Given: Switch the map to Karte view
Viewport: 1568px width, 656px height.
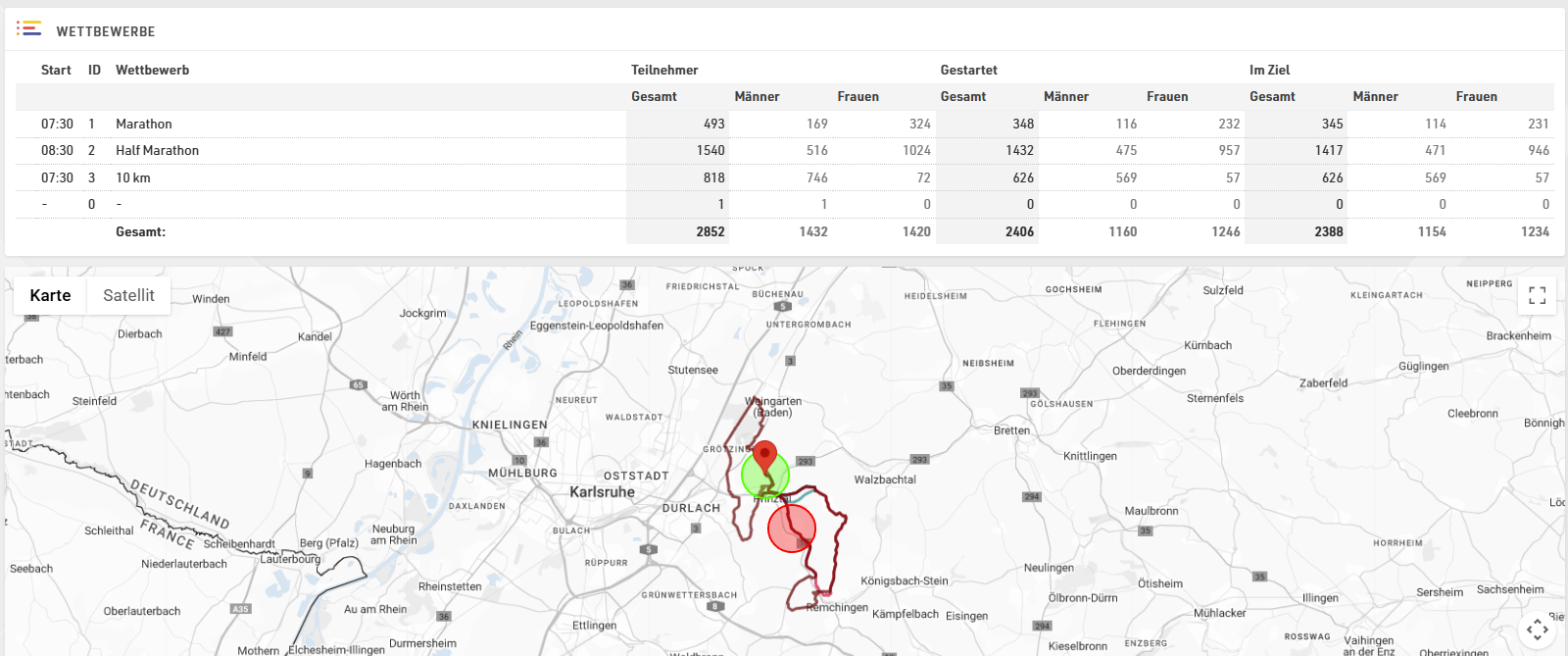Looking at the screenshot, I should click(50, 295).
